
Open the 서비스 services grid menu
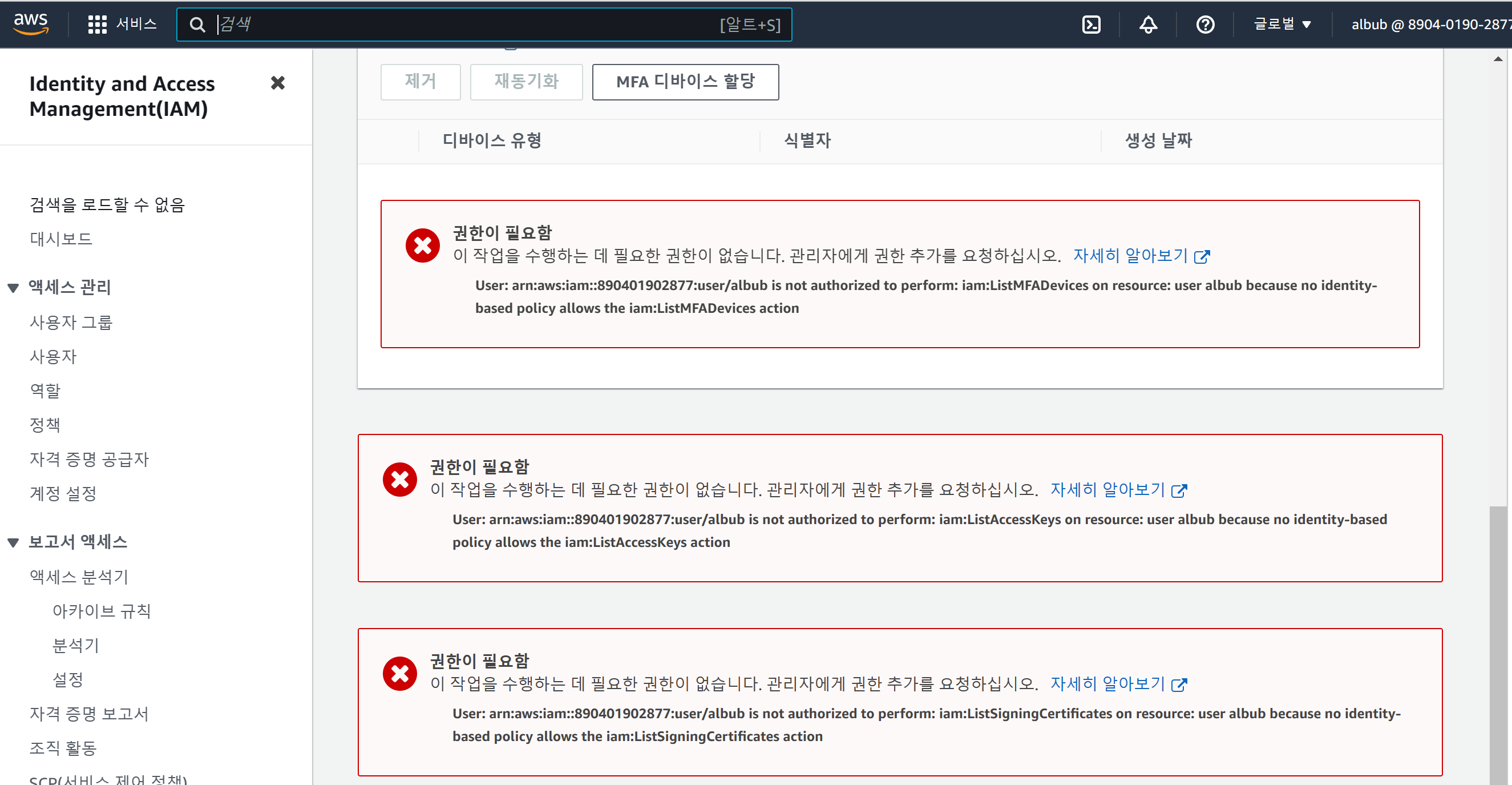tap(122, 24)
